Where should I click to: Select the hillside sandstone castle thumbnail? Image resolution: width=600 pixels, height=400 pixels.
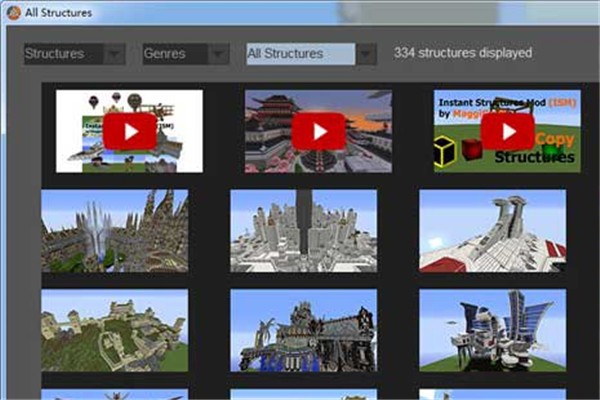point(115,330)
